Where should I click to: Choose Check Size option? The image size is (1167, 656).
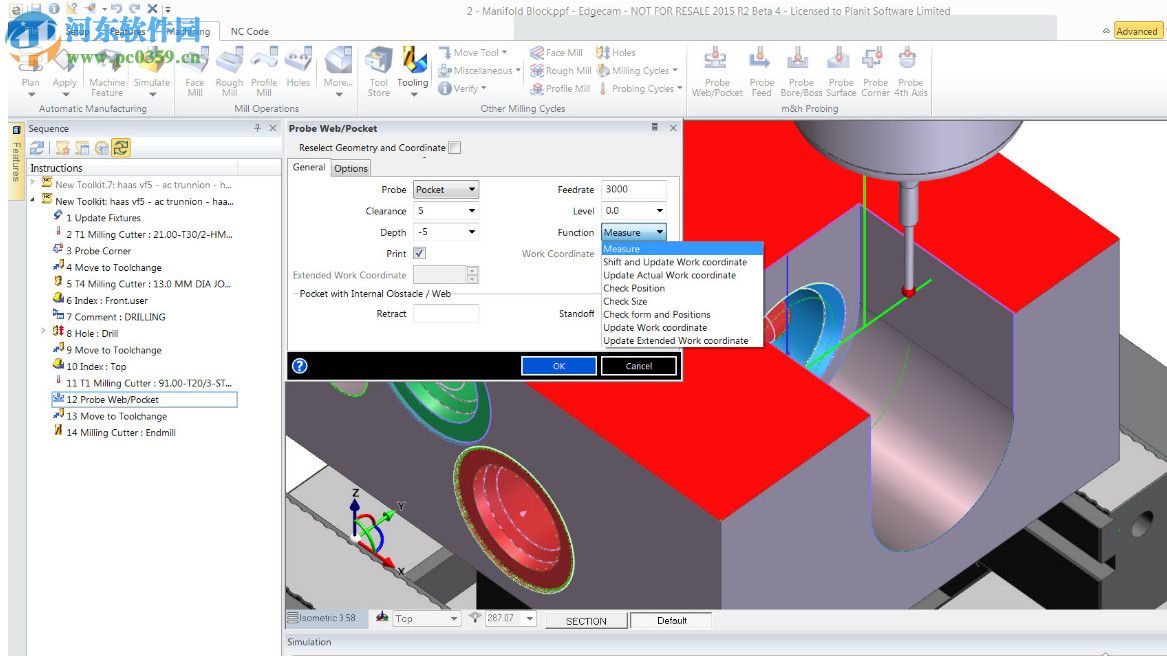tap(625, 302)
